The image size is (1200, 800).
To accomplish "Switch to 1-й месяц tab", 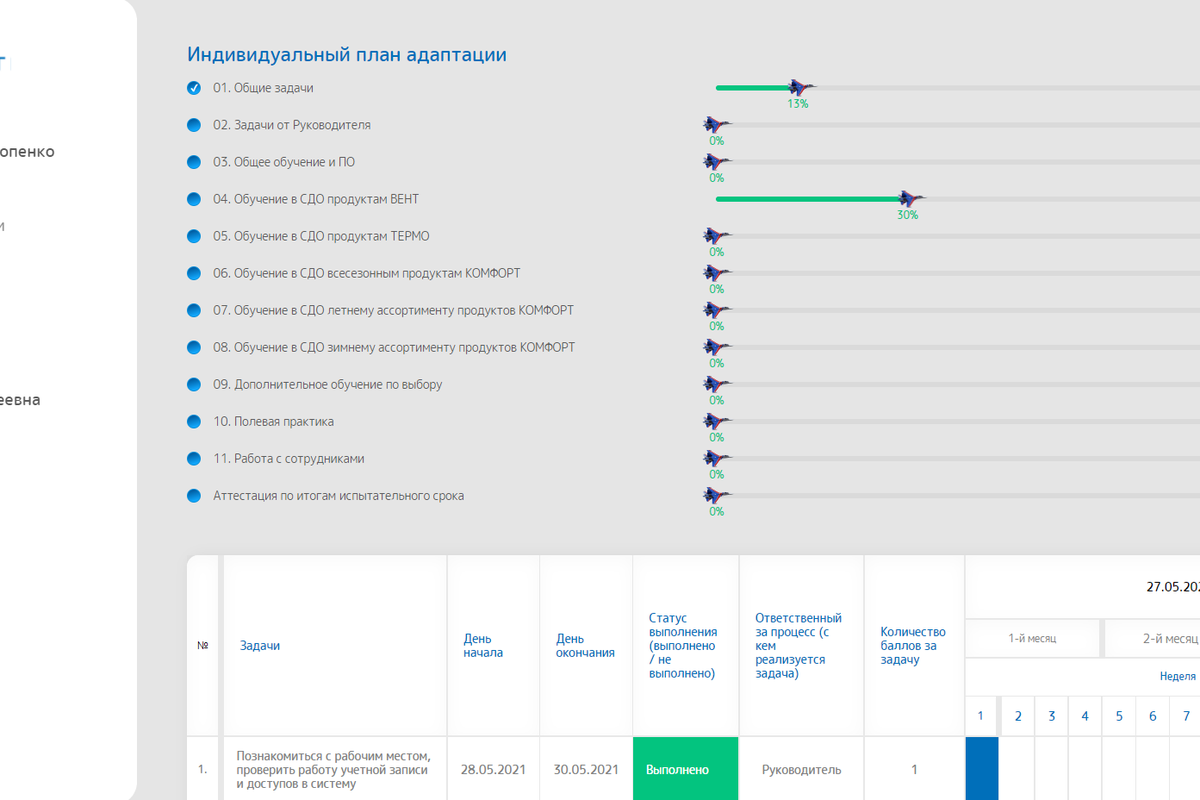I will (x=1031, y=638).
